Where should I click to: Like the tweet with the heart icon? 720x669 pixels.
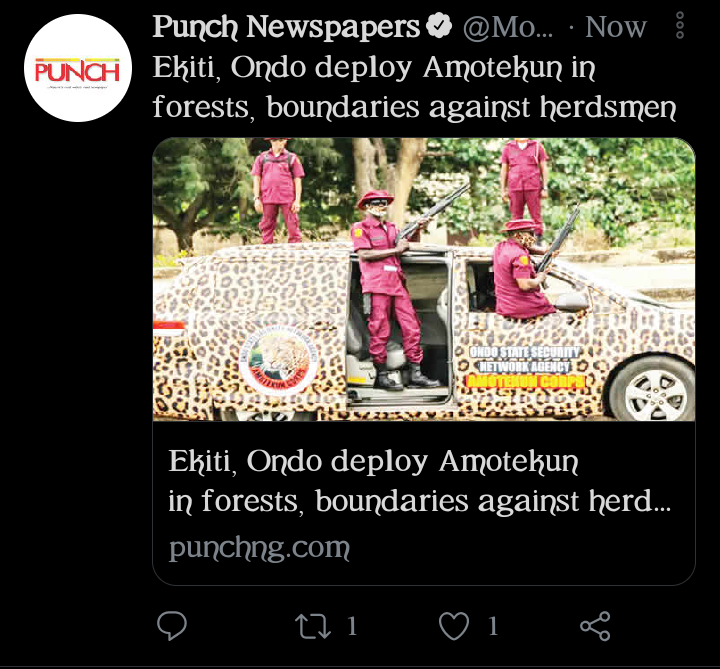tap(454, 626)
